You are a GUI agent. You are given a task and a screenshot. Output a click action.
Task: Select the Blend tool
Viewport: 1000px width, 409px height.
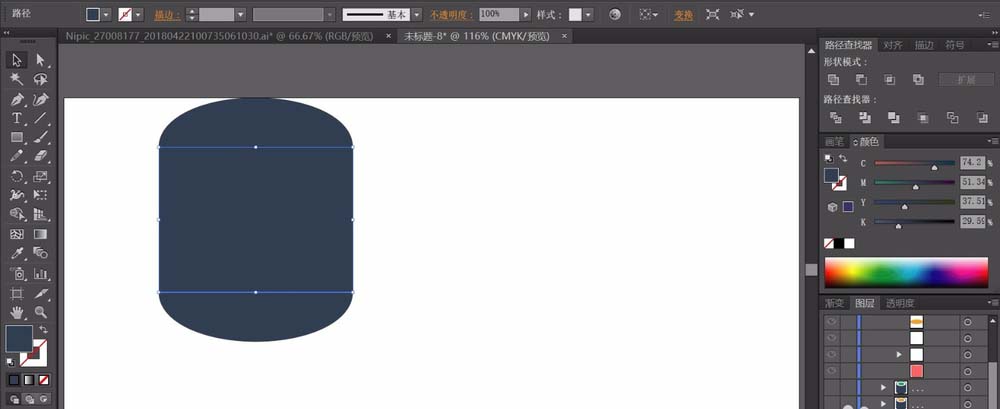(x=41, y=253)
